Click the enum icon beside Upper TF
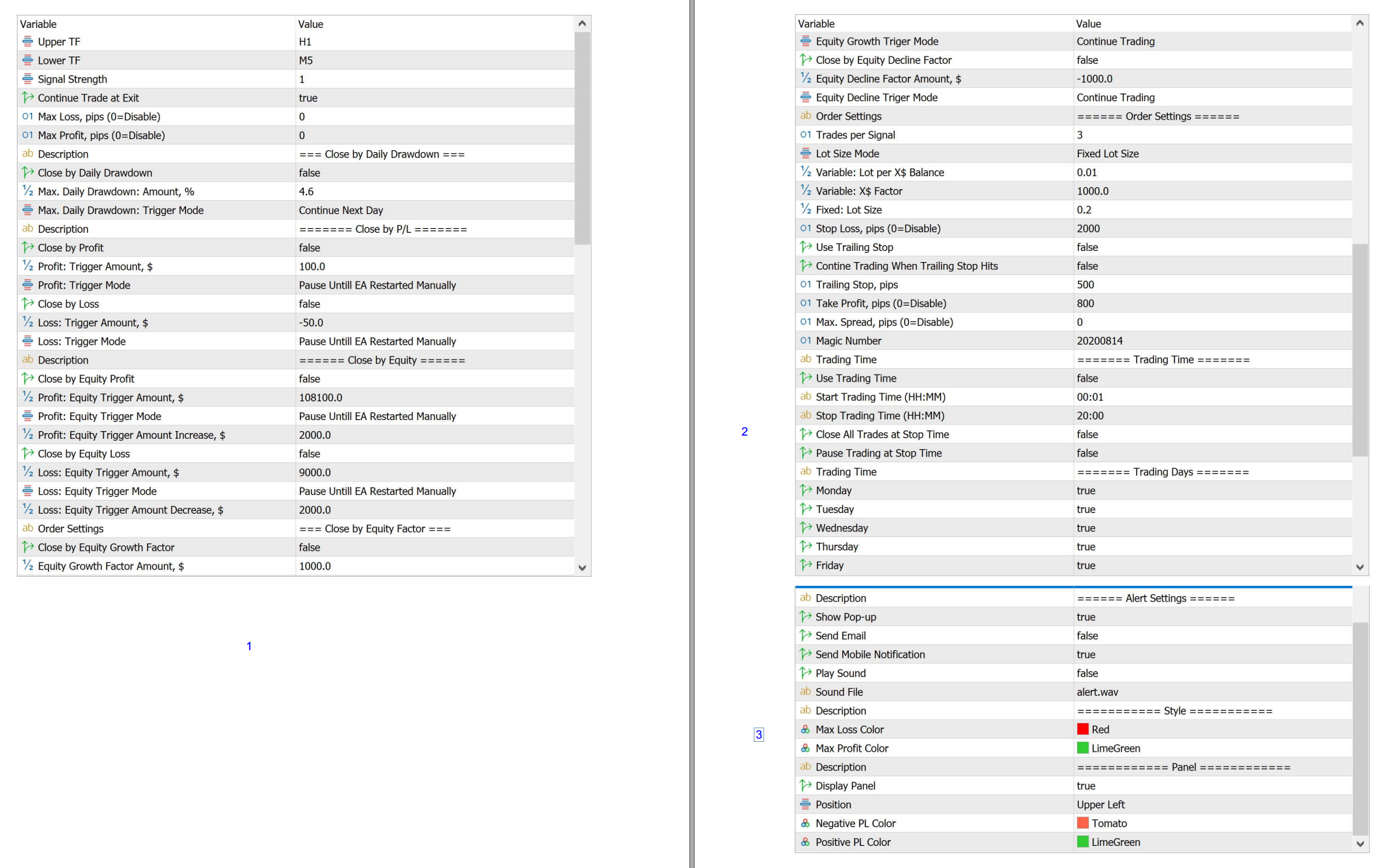Screen dimensions: 1384x868 pos(27,42)
